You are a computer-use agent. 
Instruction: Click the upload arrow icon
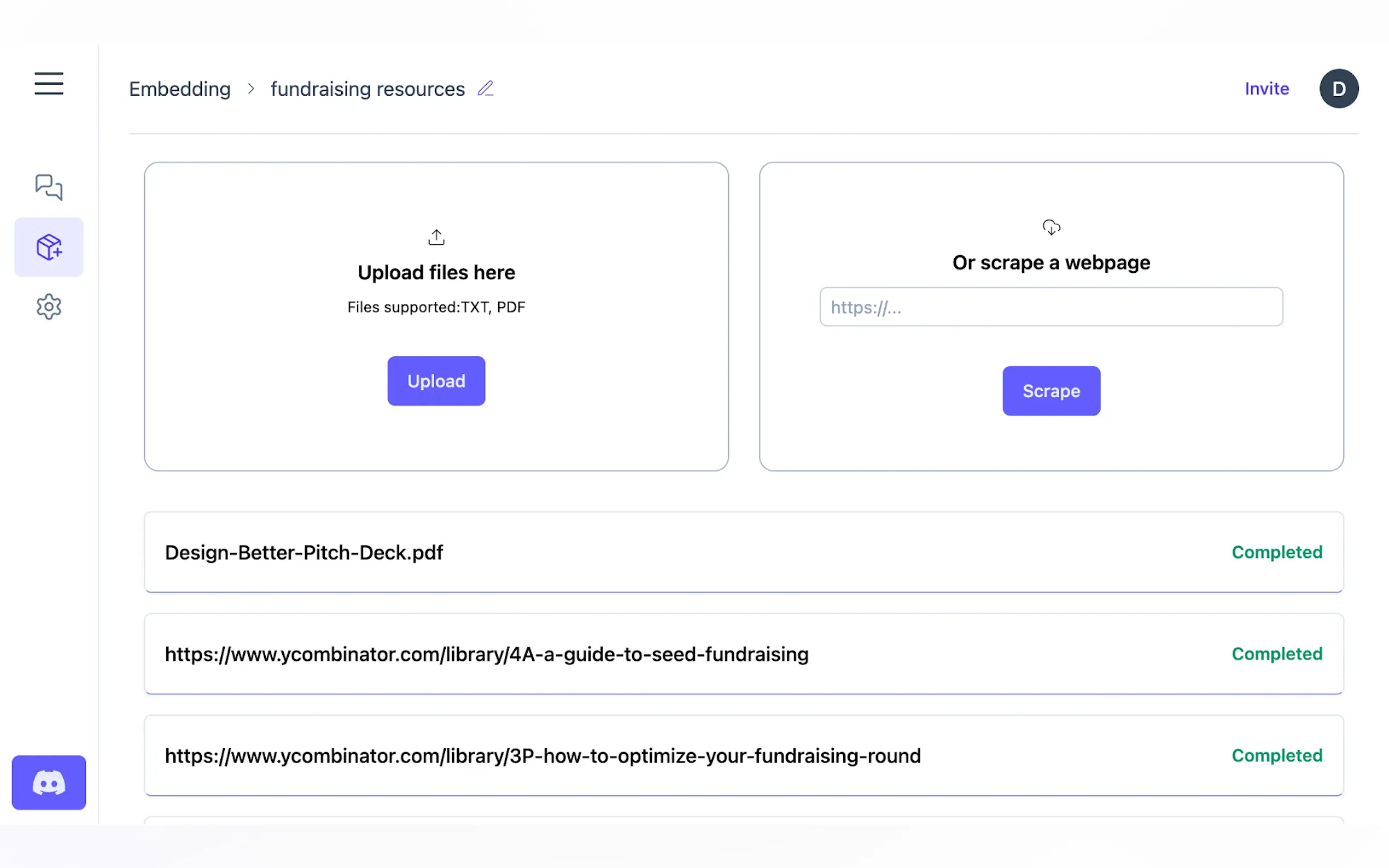(436, 237)
